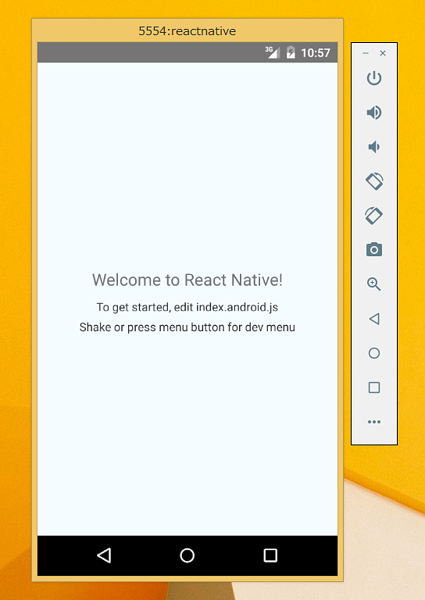Click "To get started, edit index.android.js" text

click(187, 307)
